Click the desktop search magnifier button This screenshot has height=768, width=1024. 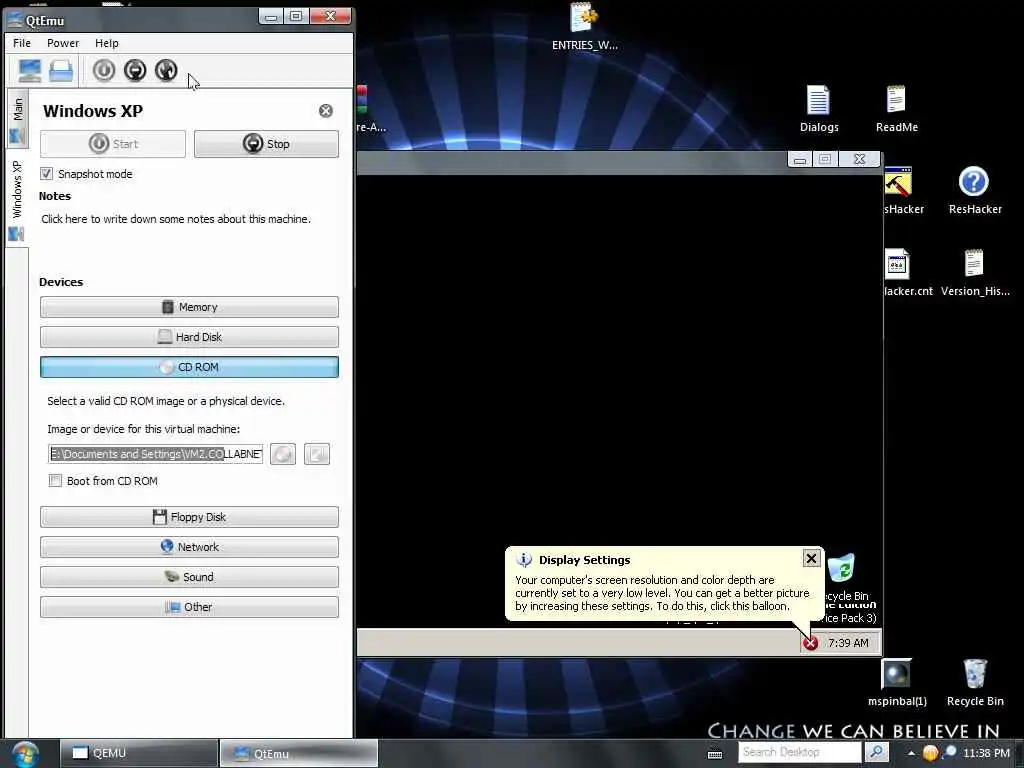(x=876, y=752)
